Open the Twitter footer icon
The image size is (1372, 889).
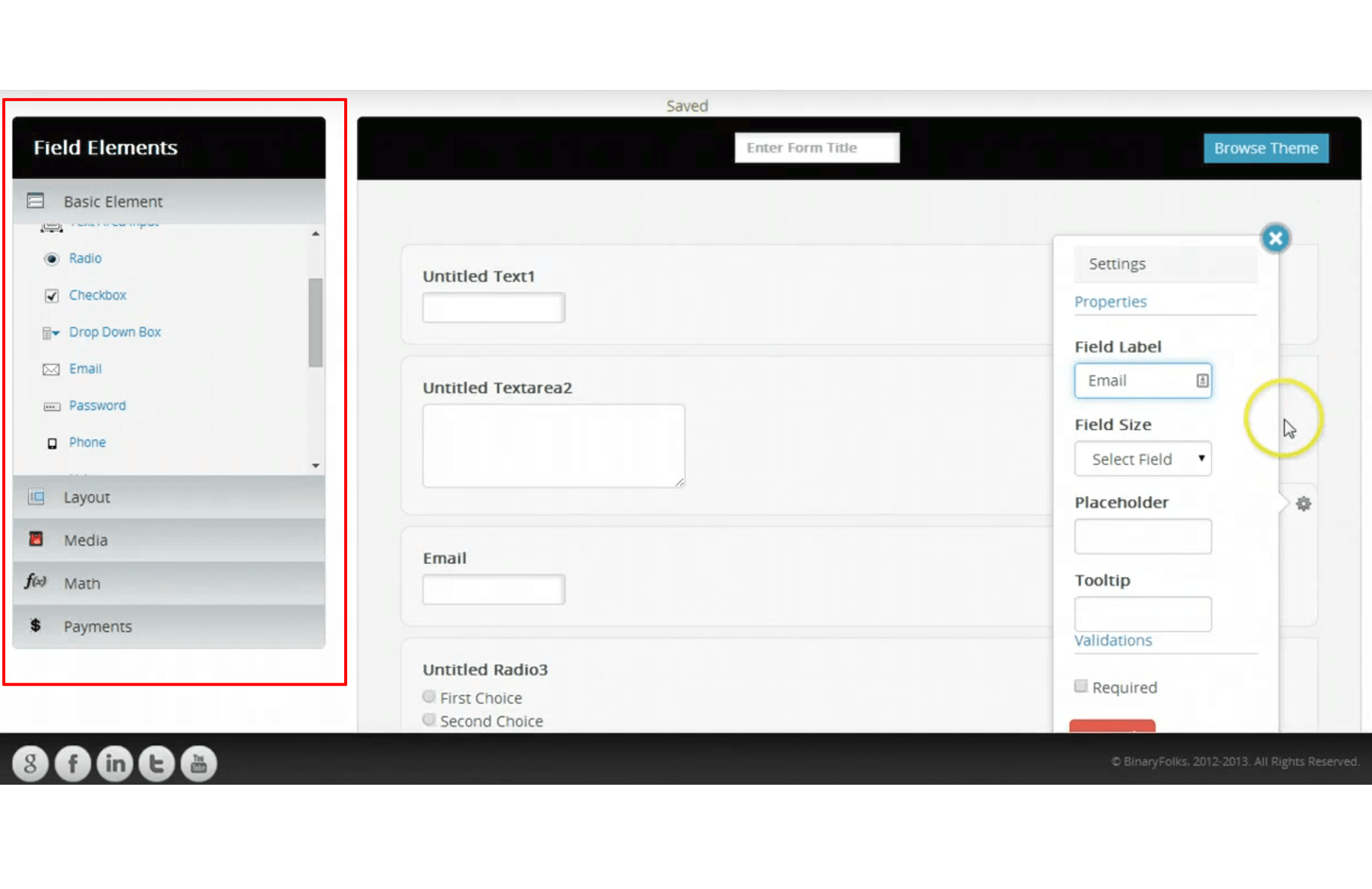pos(157,763)
